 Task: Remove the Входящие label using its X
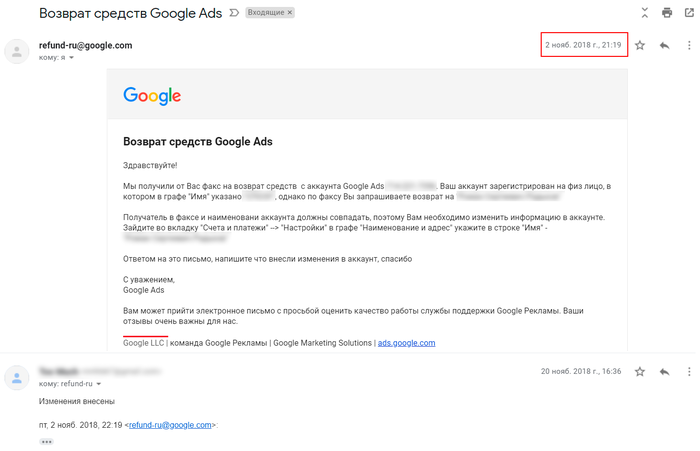[290, 13]
